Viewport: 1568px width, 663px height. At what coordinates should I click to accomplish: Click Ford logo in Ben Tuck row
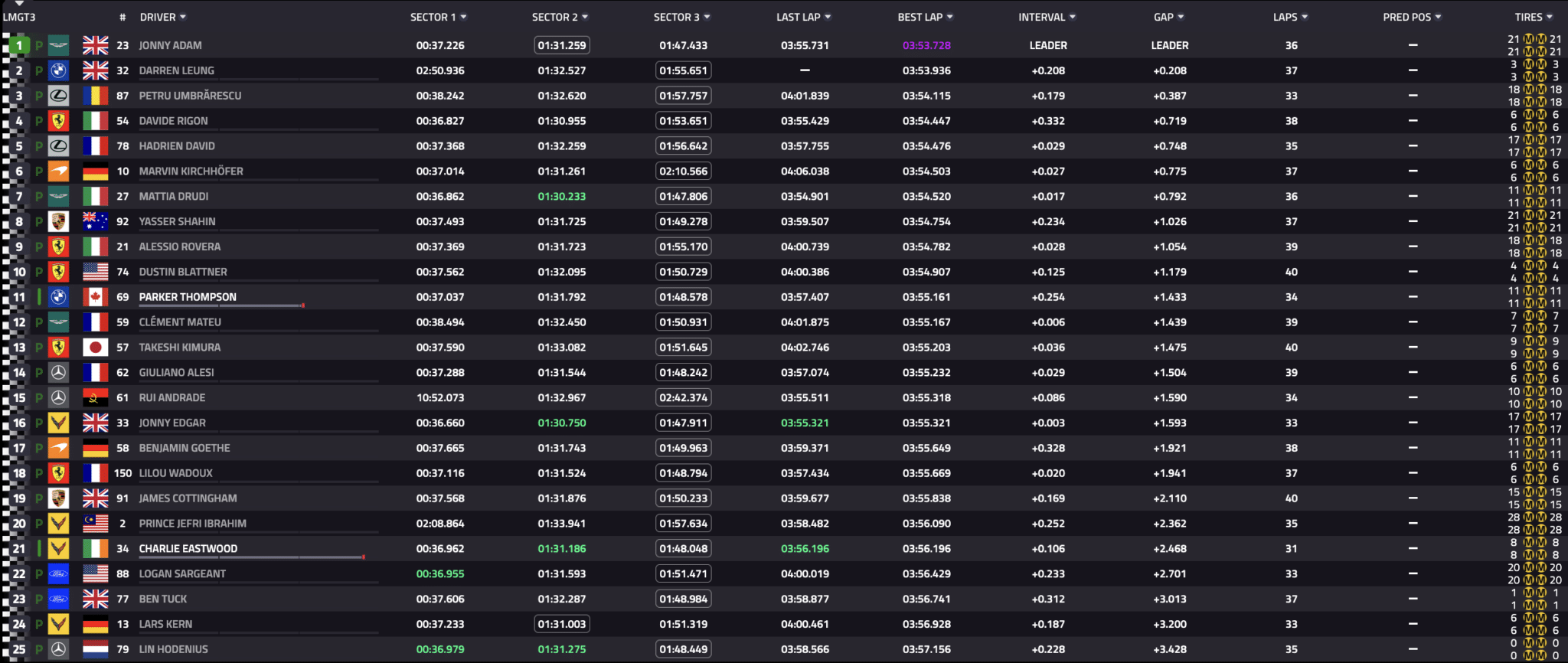[x=59, y=599]
